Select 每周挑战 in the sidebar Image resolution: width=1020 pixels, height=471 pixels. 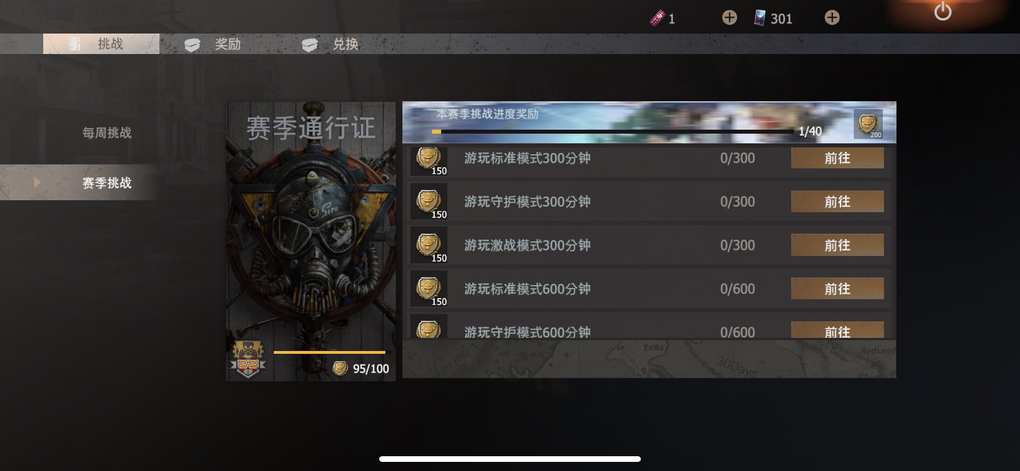click(x=107, y=133)
